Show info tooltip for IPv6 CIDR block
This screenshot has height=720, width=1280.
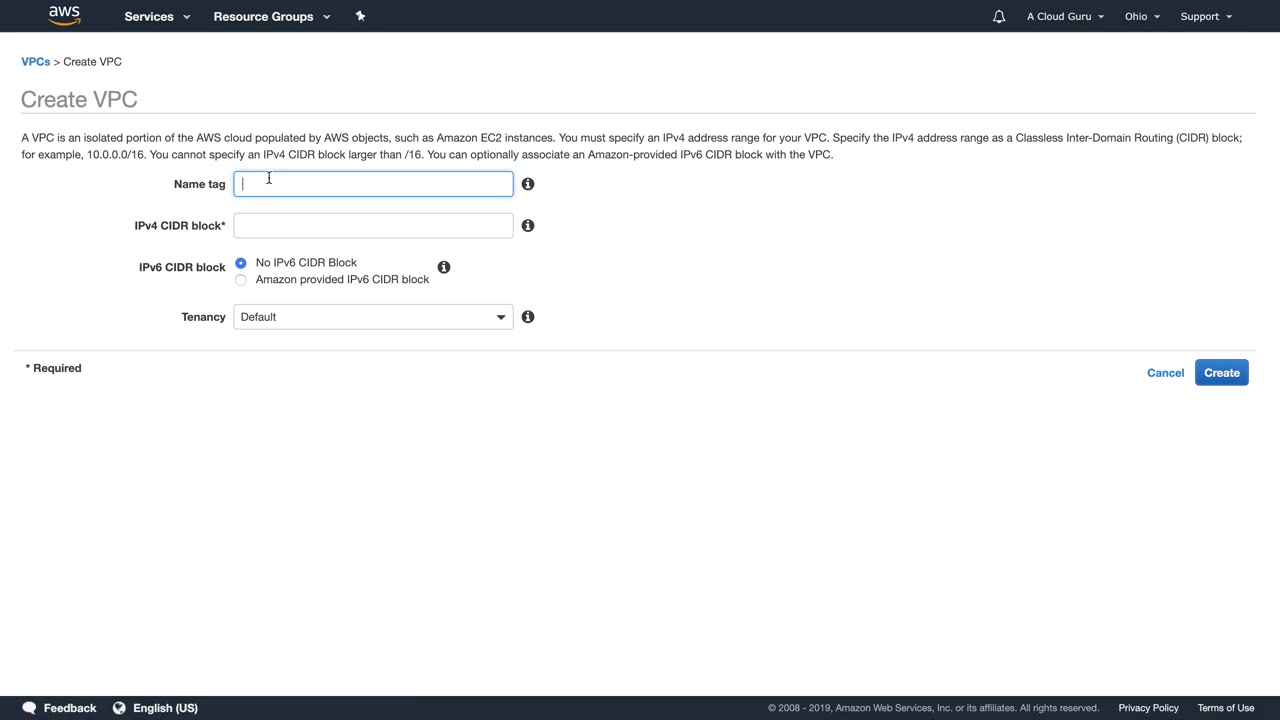pyautogui.click(x=444, y=267)
